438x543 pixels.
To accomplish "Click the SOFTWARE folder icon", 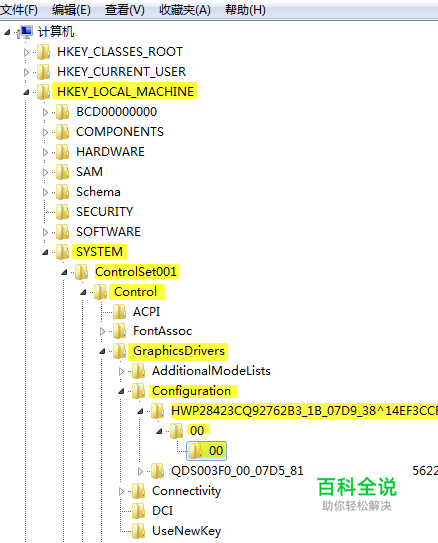I will click(x=63, y=232).
